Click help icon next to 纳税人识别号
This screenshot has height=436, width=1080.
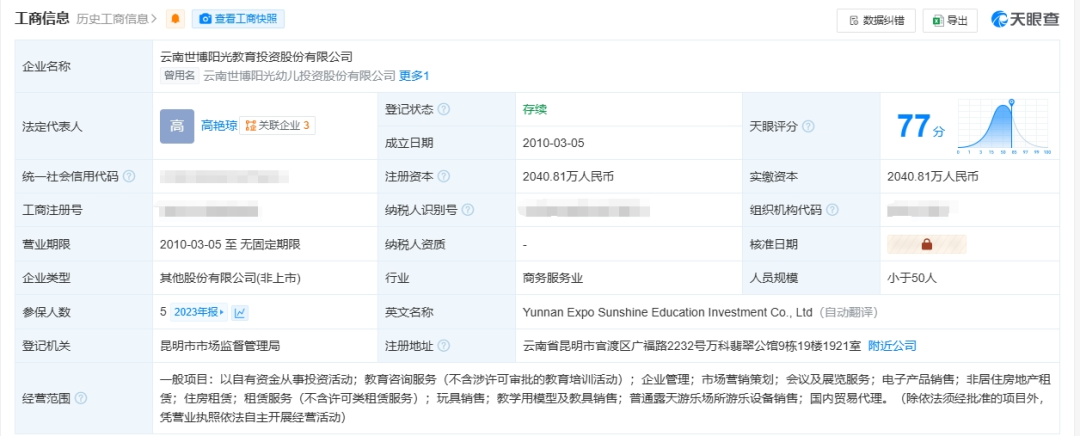click(x=468, y=210)
